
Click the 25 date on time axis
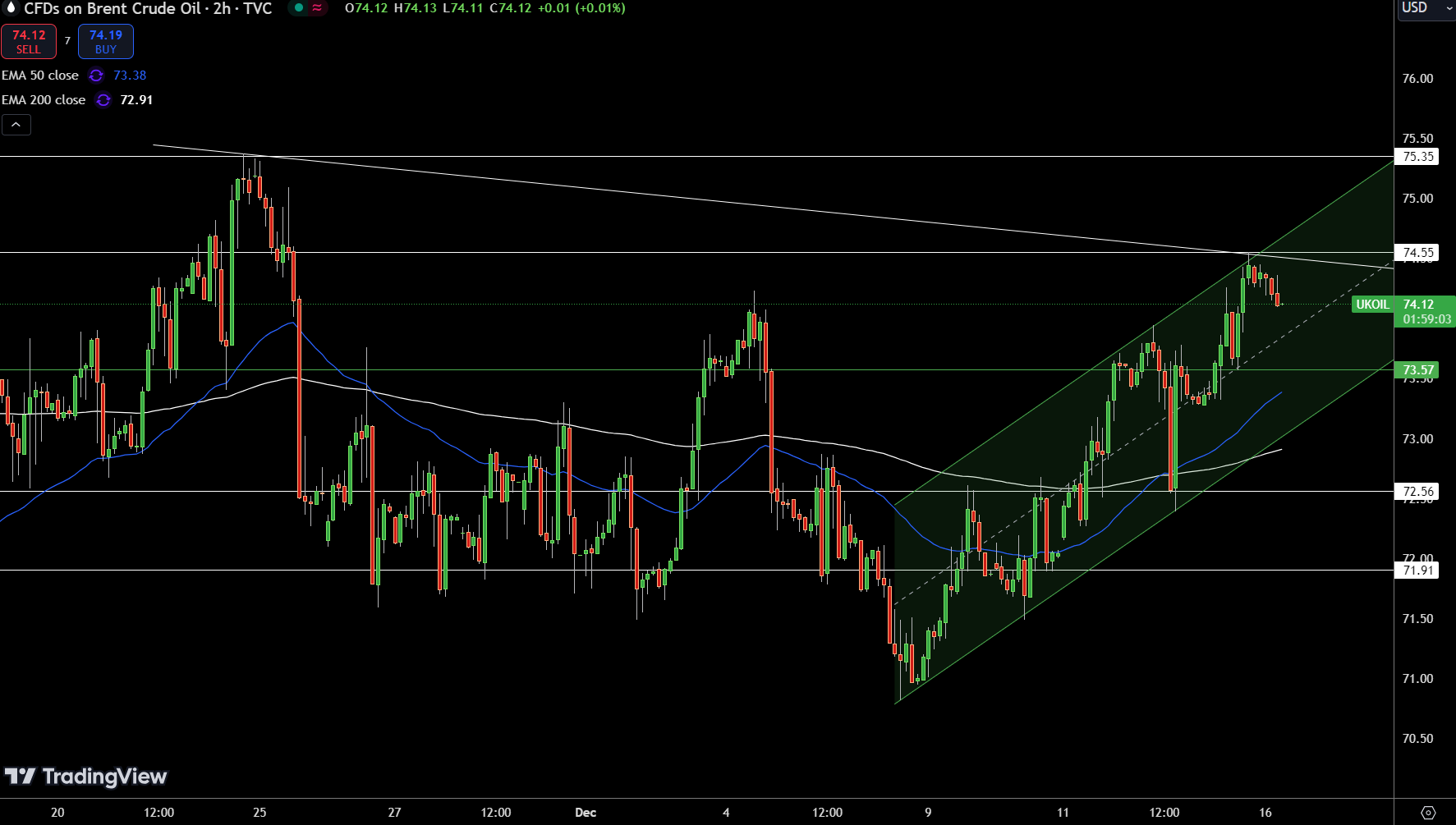click(x=260, y=813)
